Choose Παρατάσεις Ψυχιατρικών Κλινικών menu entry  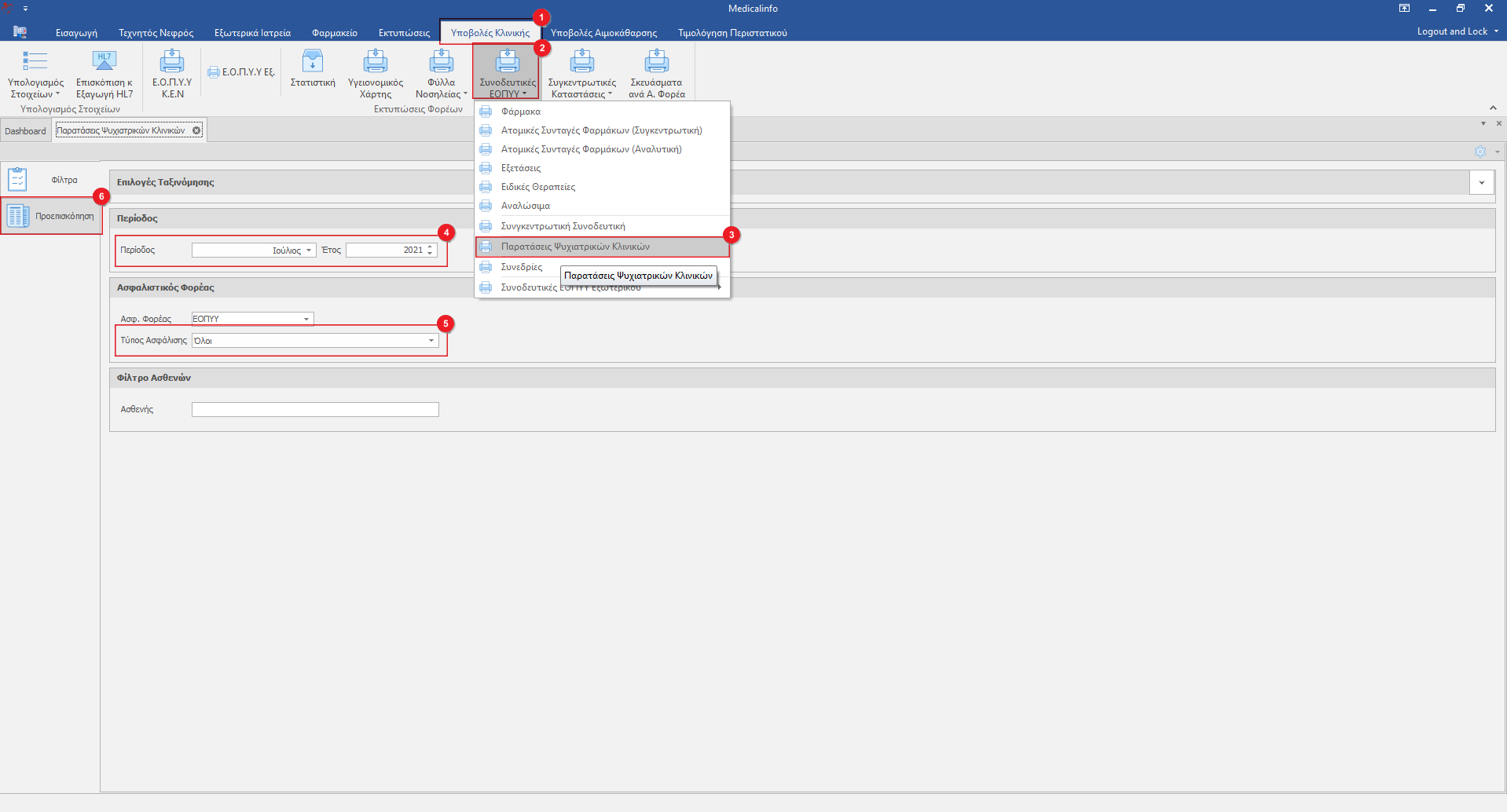tap(575, 247)
